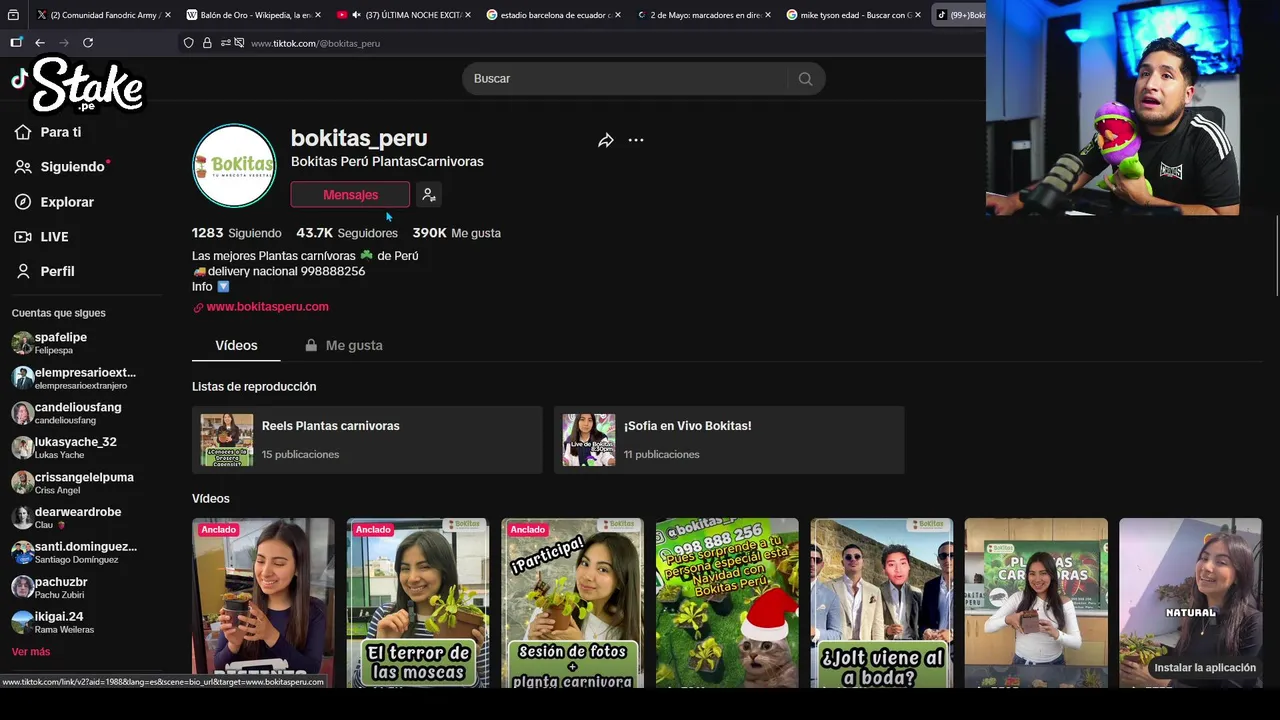This screenshot has height=720, width=1280.
Task: Click the page vertical scrollbar
Action: point(1276,255)
